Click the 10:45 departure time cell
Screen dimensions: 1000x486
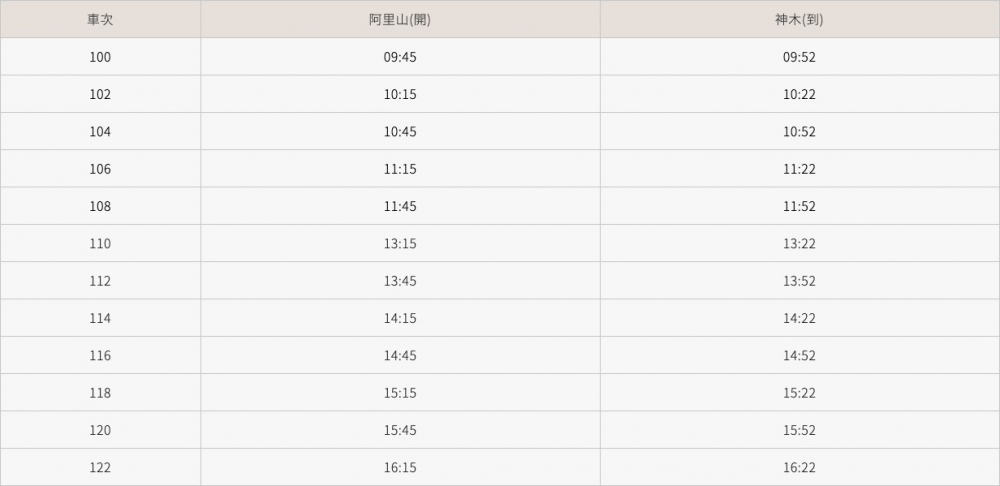coord(400,132)
